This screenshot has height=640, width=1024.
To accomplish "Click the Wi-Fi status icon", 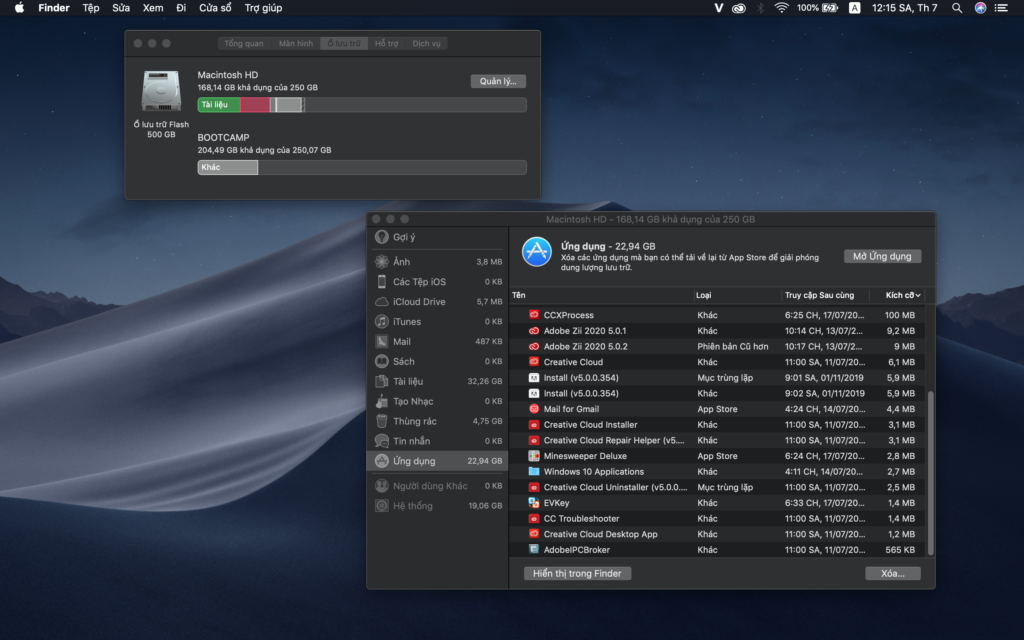I will (x=781, y=8).
